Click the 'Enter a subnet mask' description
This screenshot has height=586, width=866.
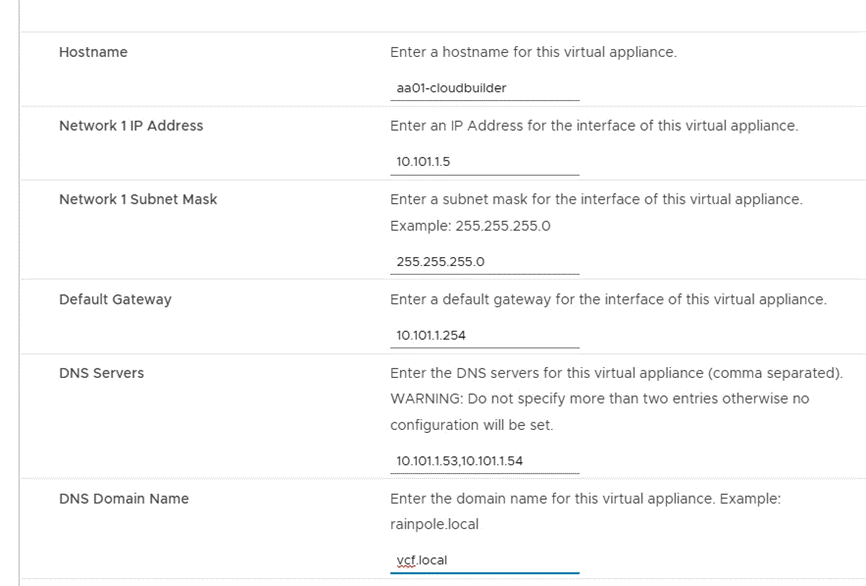pyautogui.click(x=595, y=199)
